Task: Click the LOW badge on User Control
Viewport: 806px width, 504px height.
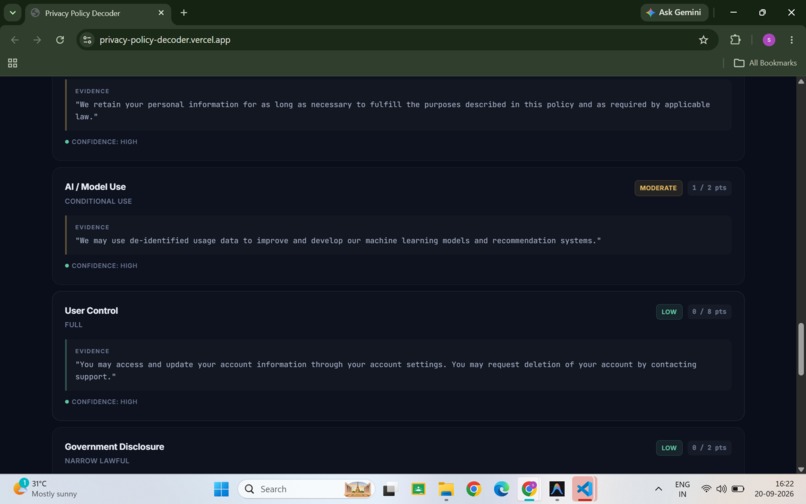Action: [x=669, y=312]
